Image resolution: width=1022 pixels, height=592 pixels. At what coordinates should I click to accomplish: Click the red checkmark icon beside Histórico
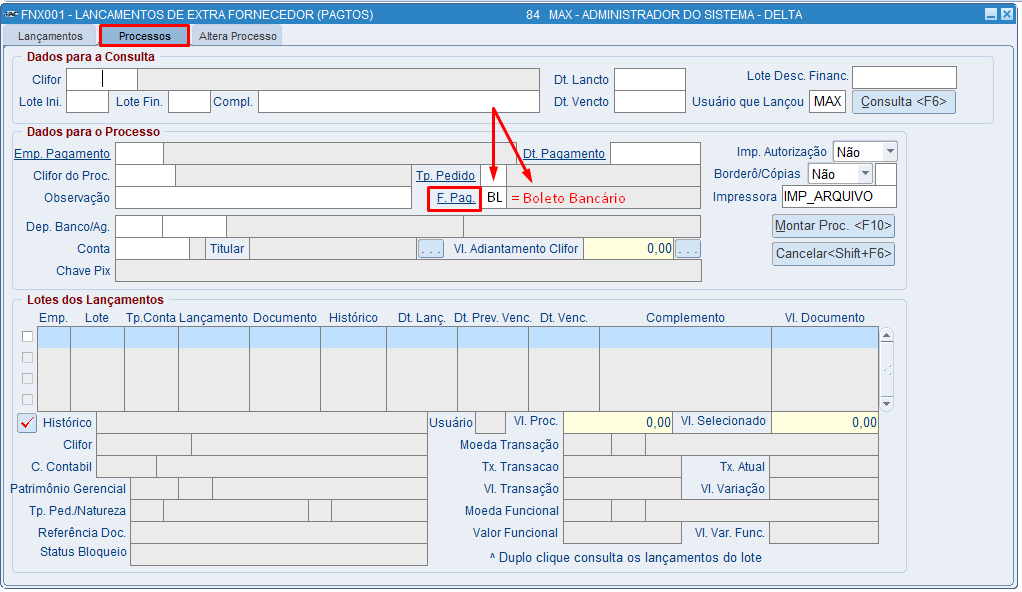click(27, 422)
